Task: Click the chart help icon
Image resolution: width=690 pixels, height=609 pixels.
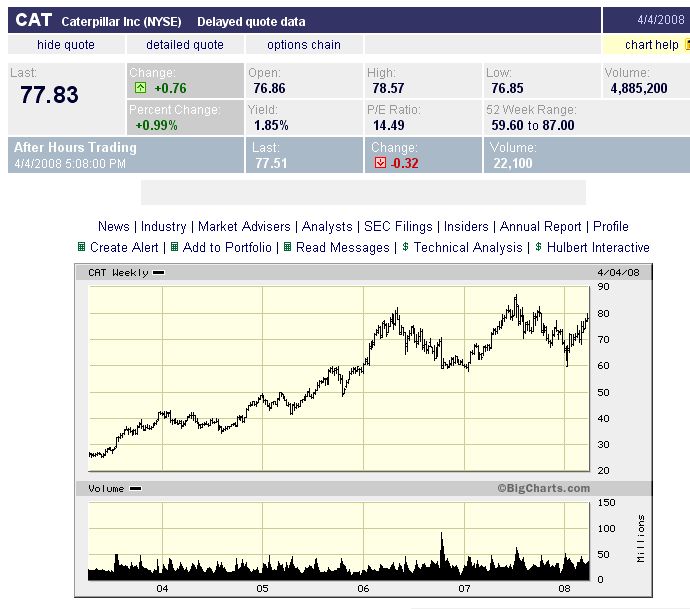Action: 688,45
